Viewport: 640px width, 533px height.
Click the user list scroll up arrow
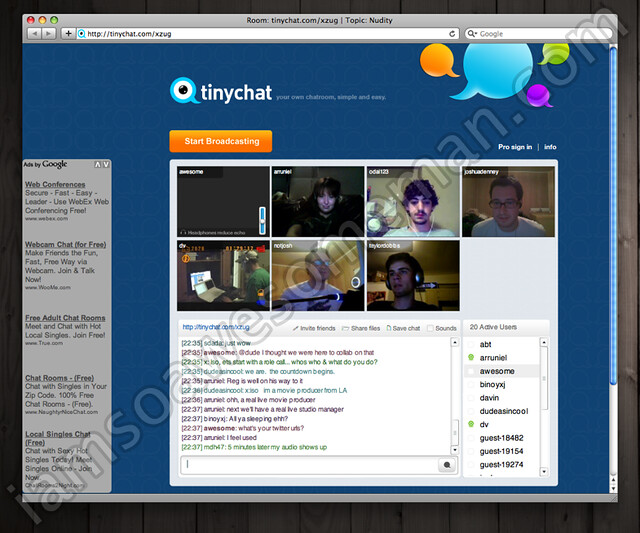point(543,342)
